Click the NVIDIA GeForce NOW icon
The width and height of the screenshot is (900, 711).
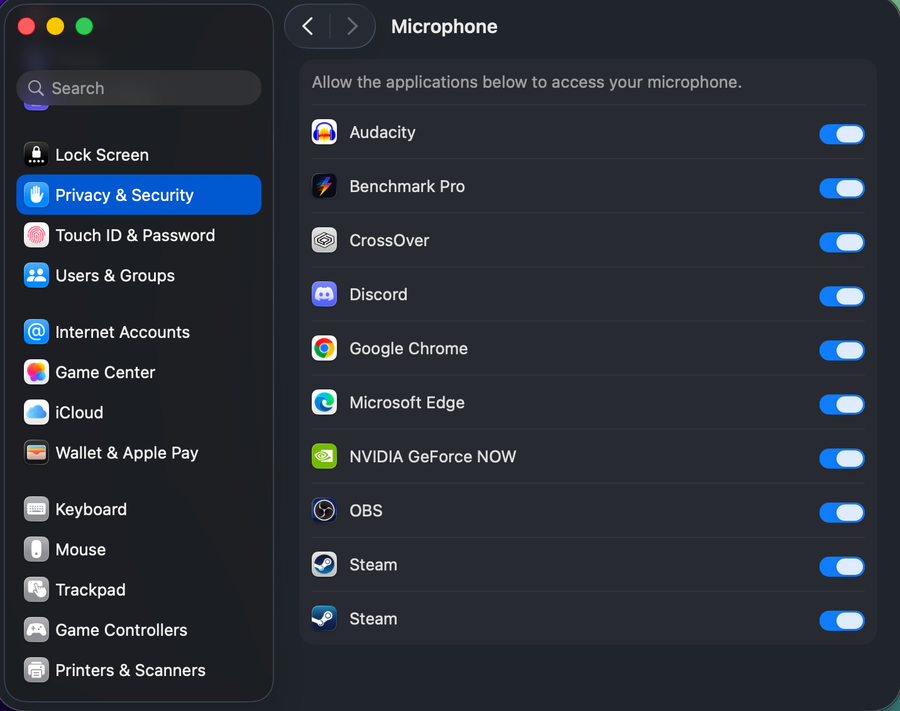324,456
